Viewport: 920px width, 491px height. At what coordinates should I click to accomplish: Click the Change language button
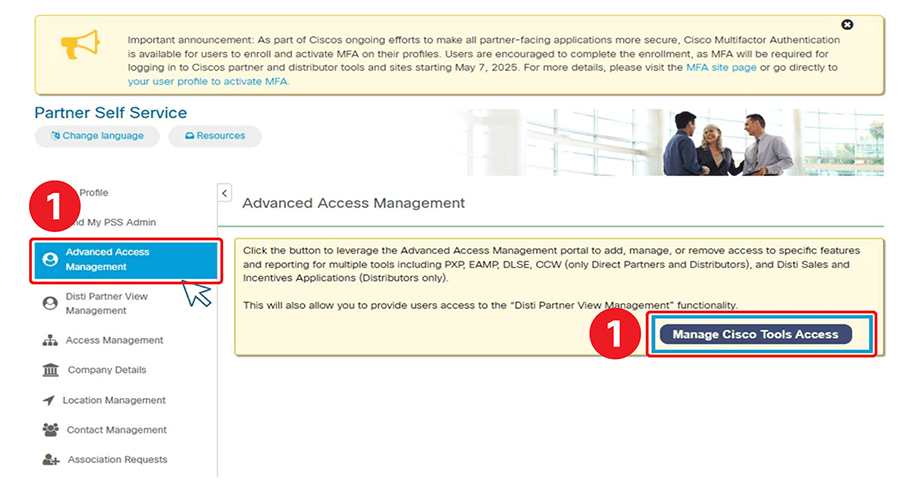[97, 136]
